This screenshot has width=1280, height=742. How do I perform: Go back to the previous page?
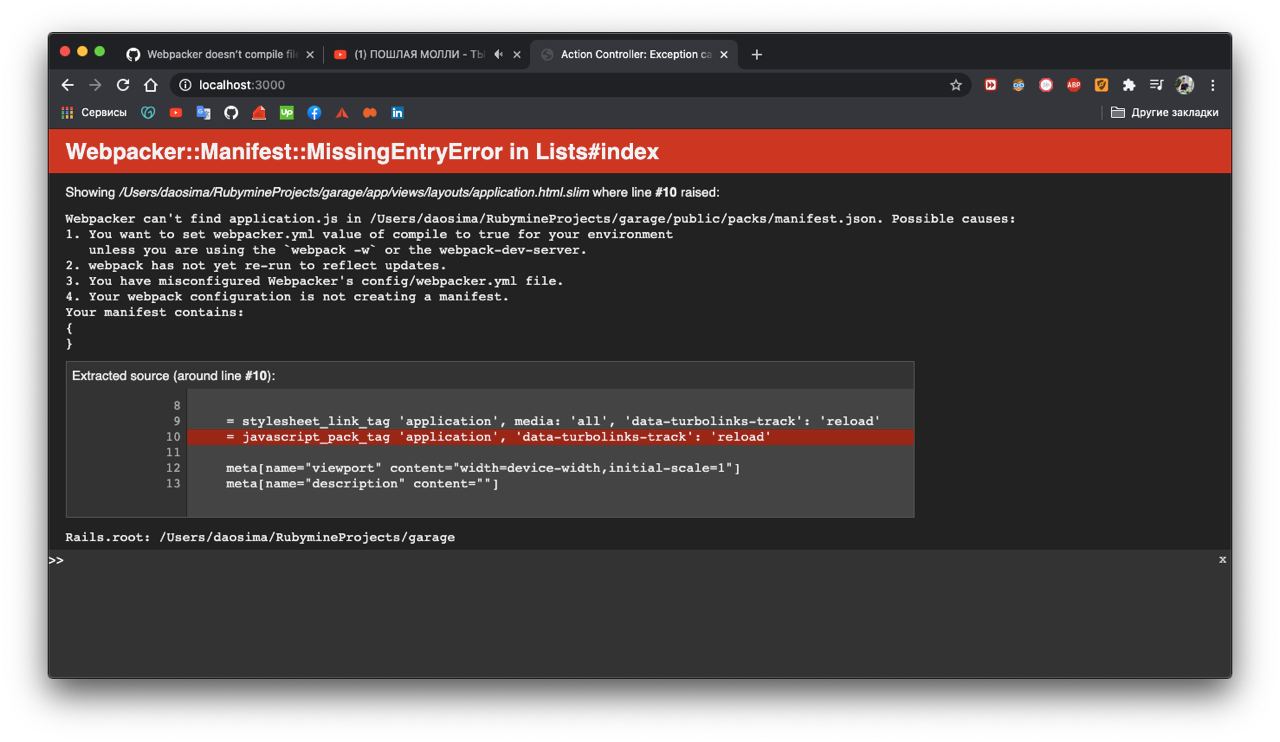click(68, 85)
